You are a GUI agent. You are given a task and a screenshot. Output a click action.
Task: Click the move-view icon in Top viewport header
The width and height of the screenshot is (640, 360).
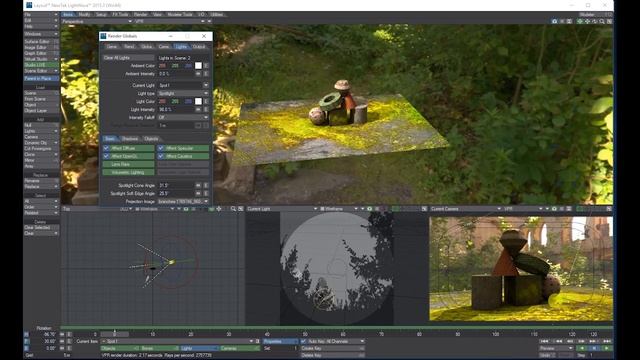click(x=219, y=209)
